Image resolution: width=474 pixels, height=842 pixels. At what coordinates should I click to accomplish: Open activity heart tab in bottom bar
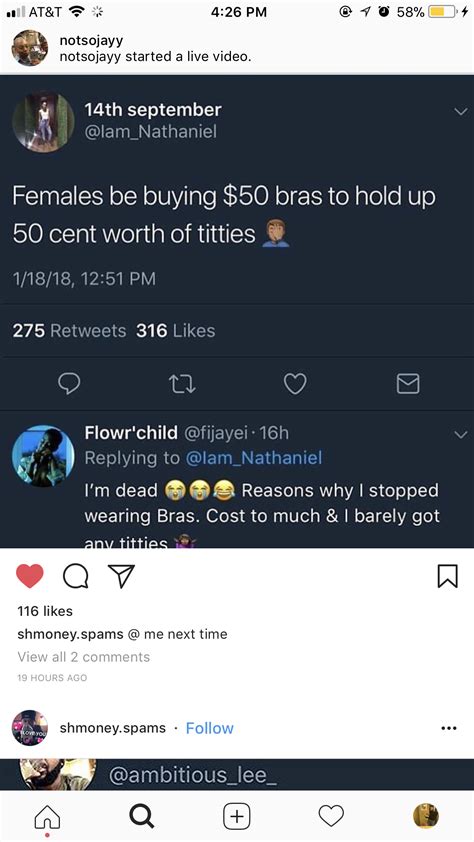tap(331, 816)
